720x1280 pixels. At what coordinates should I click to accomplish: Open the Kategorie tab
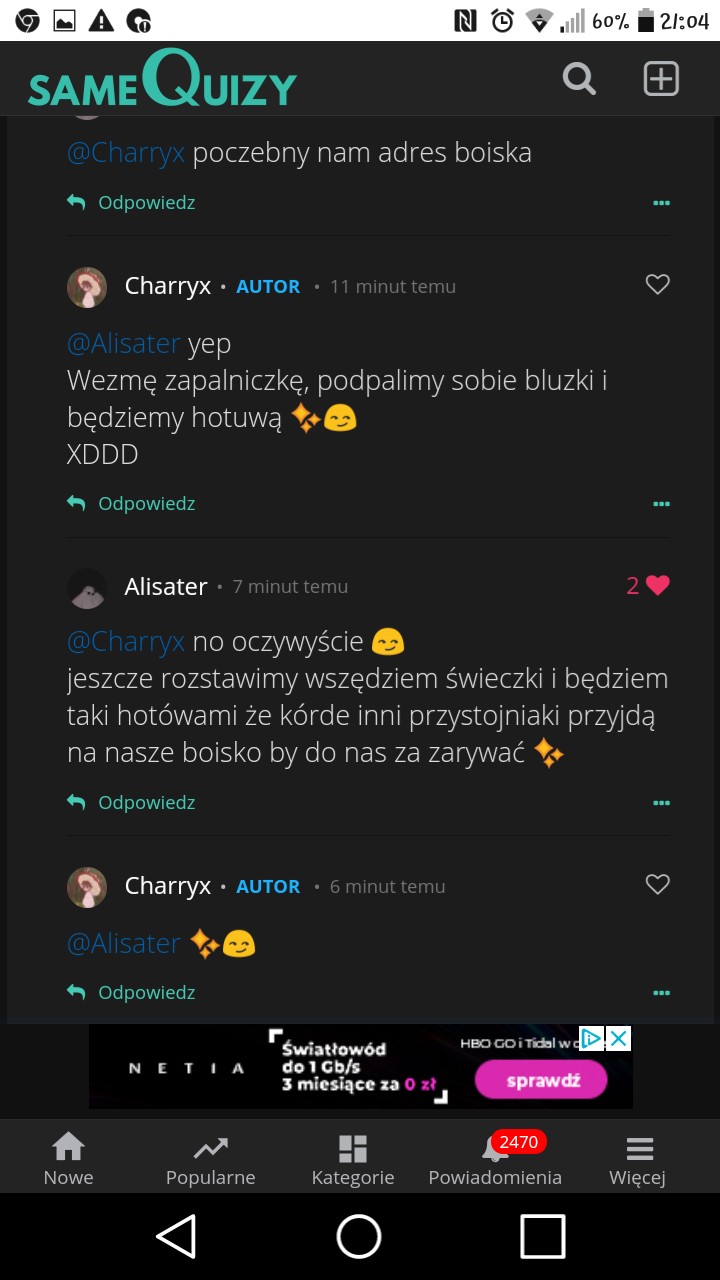pyautogui.click(x=353, y=1159)
